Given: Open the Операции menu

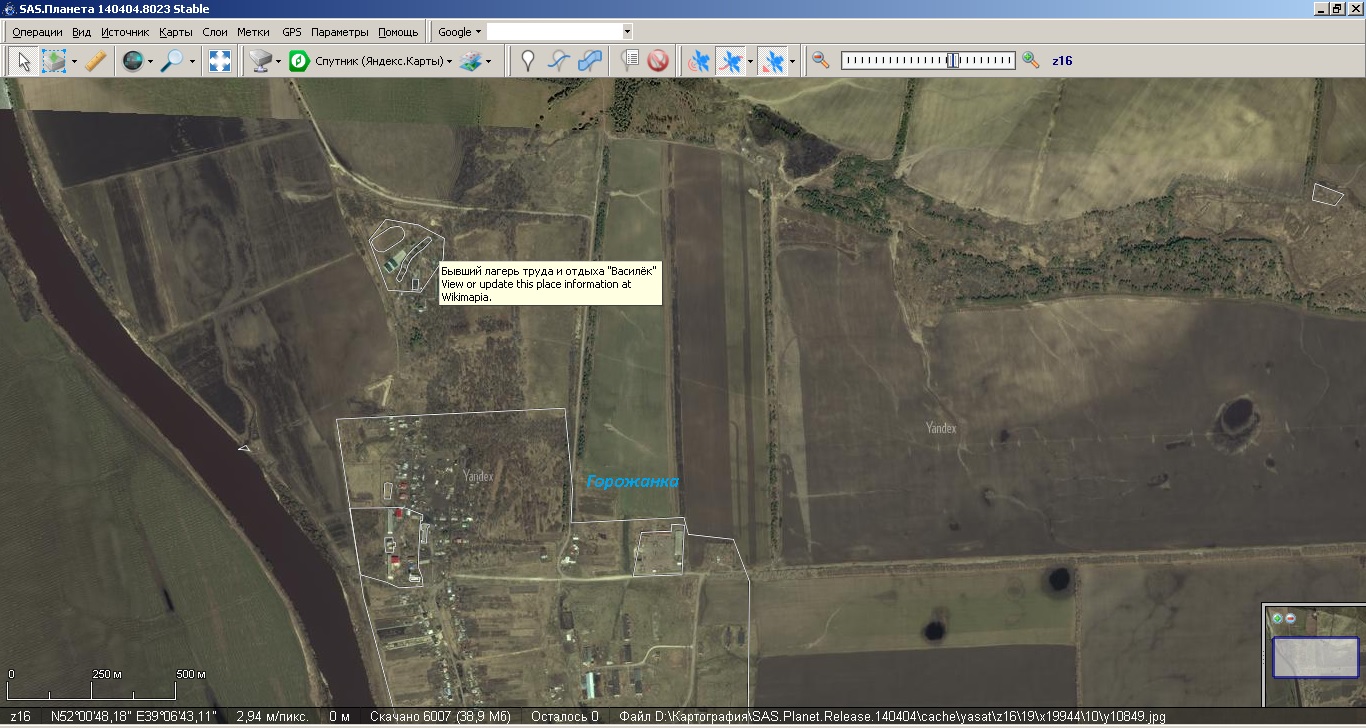Looking at the screenshot, I should (x=37, y=32).
